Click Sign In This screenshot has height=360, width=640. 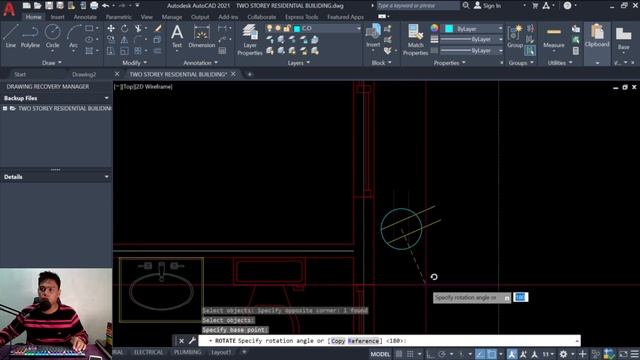(488, 6)
